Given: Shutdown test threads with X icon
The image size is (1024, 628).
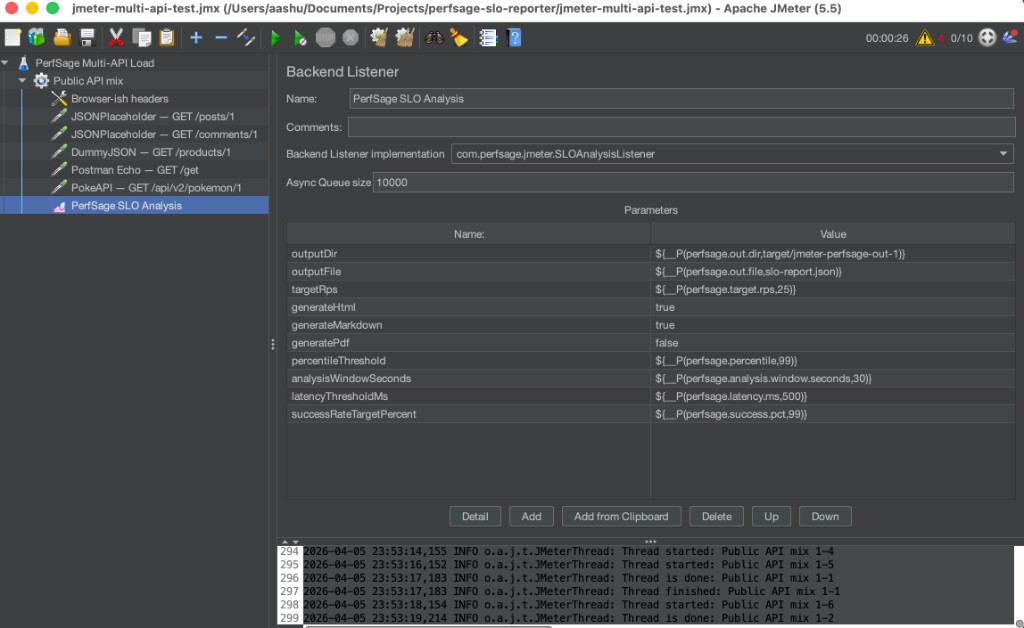Looking at the screenshot, I should (x=351, y=38).
